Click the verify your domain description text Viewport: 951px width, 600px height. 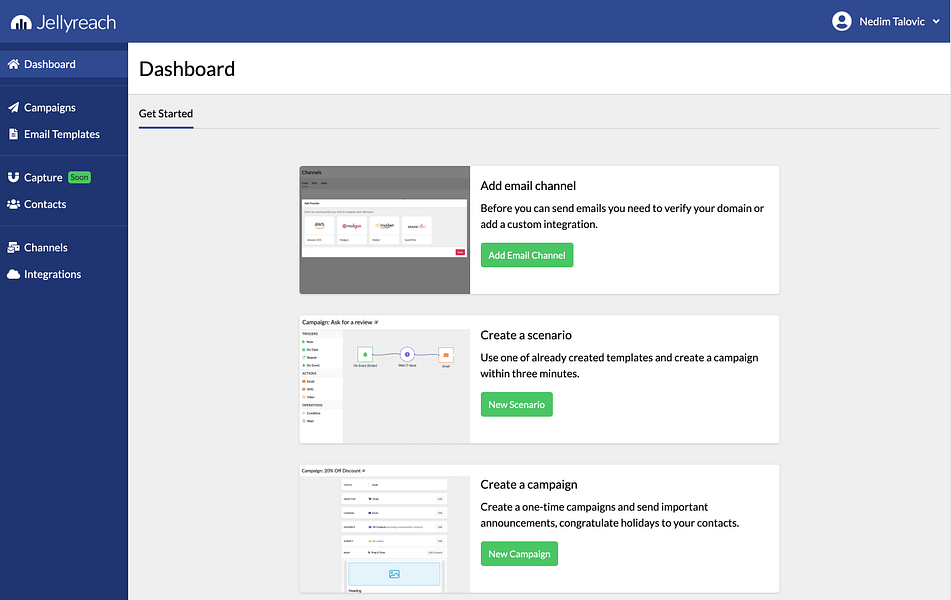click(622, 216)
